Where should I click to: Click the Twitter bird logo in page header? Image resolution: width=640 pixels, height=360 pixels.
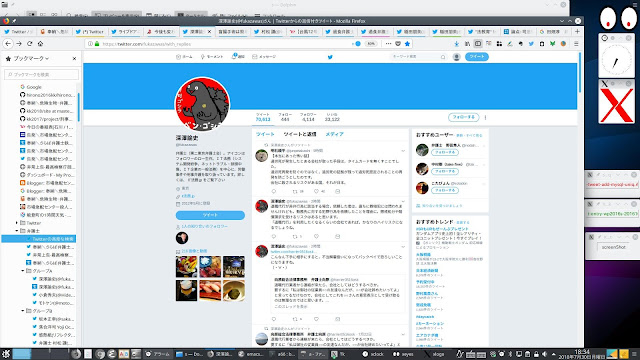click(x=330, y=57)
